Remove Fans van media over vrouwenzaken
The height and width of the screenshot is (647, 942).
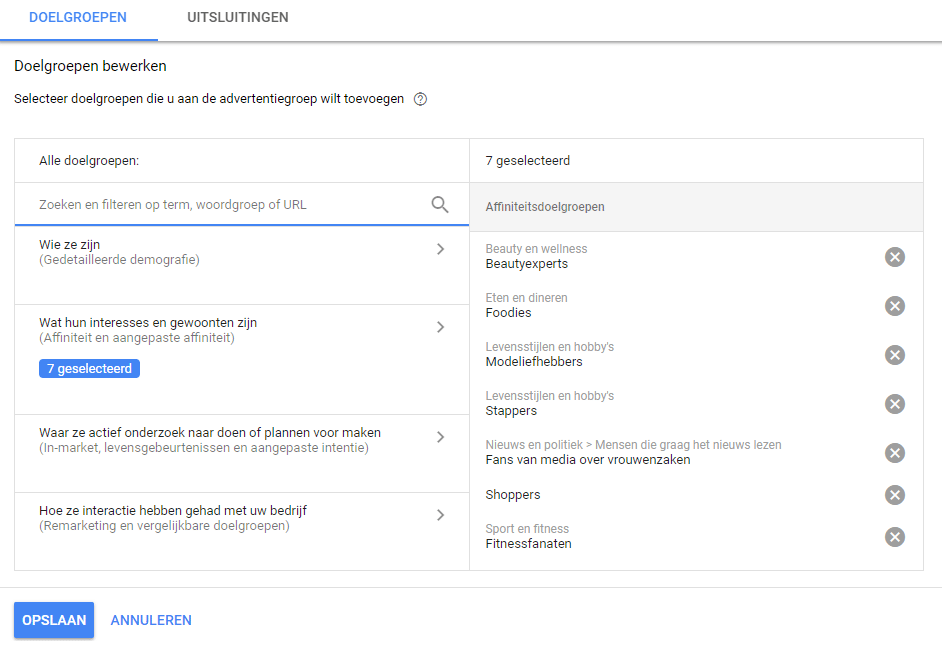(x=894, y=452)
